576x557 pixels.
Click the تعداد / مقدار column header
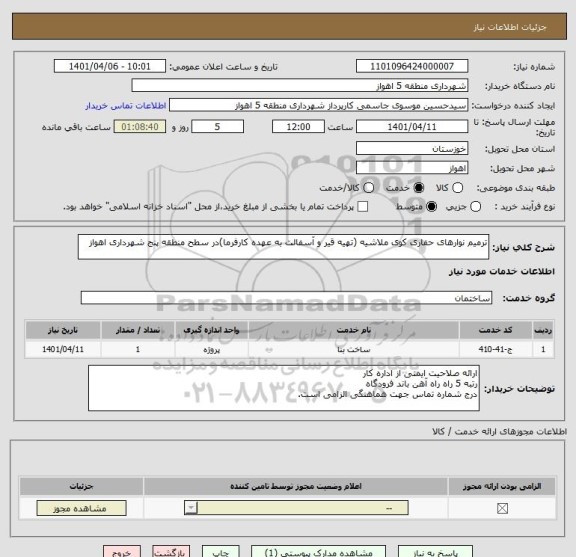[x=138, y=330]
